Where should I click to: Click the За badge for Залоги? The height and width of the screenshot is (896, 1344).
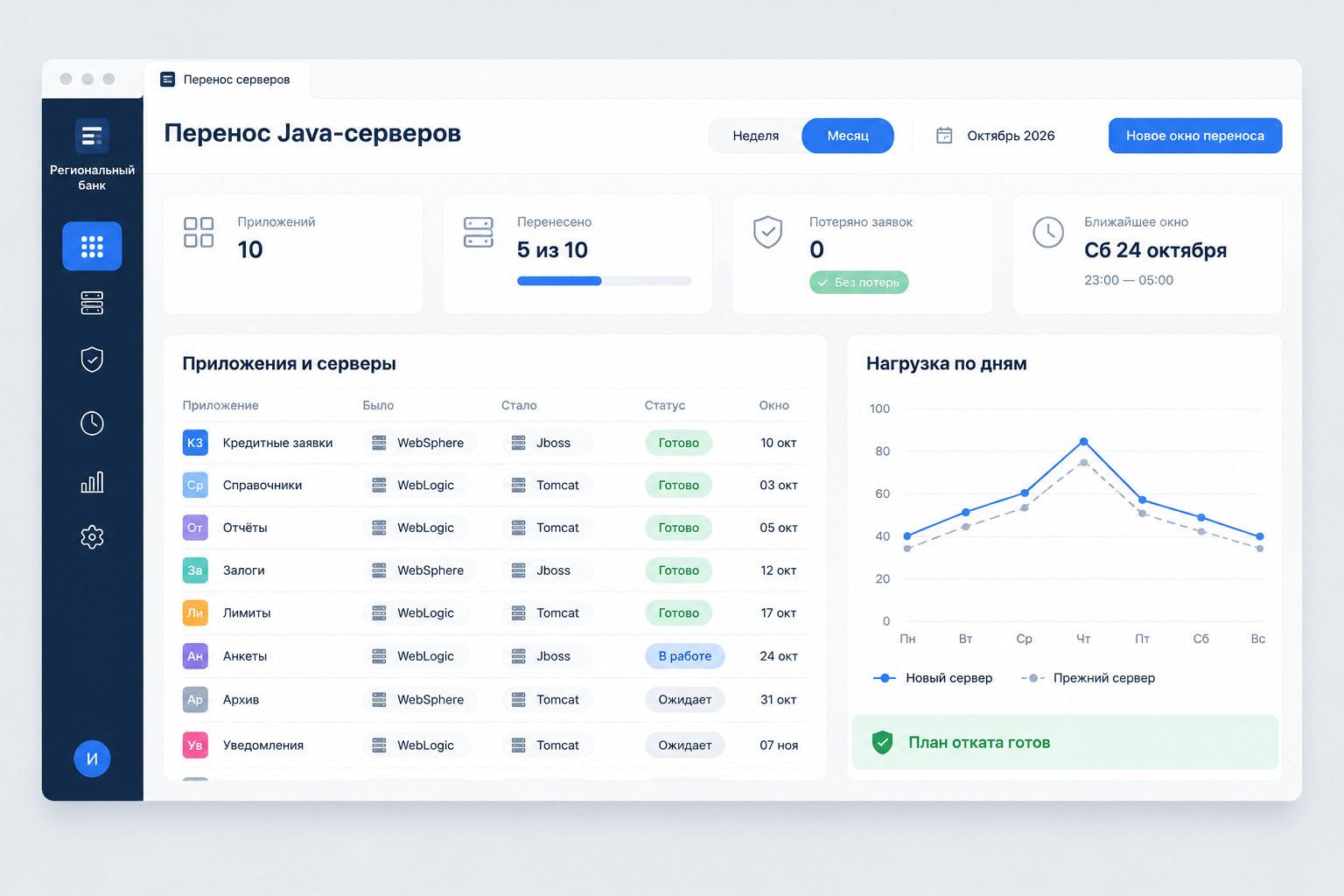[195, 570]
